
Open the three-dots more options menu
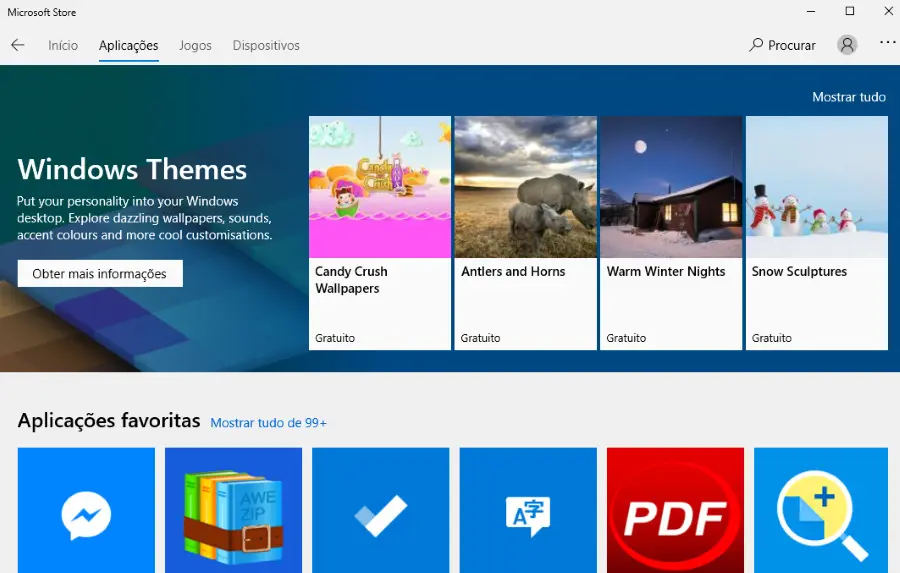pos(887,42)
